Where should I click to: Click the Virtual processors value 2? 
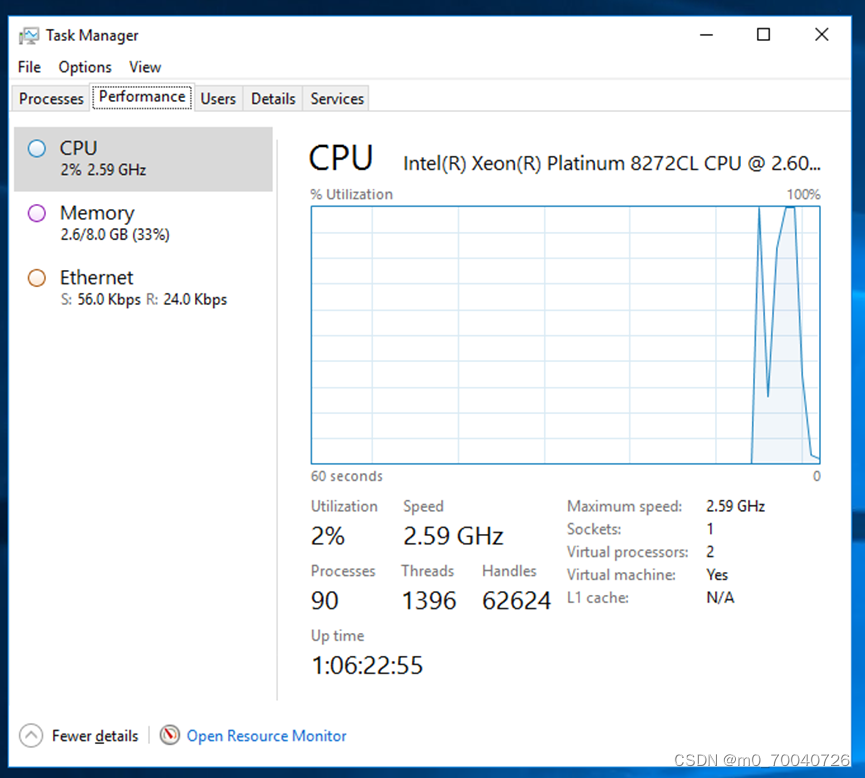pyautogui.click(x=710, y=552)
